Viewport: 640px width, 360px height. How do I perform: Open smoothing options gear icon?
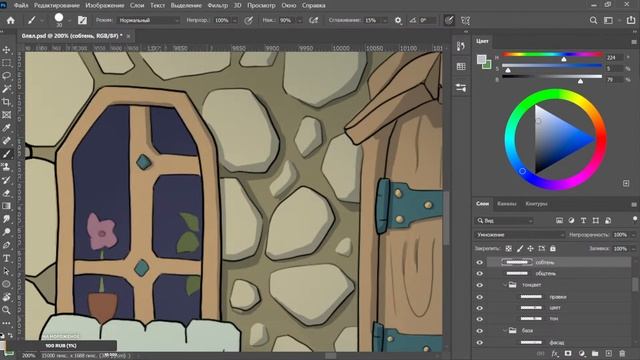[x=398, y=20]
